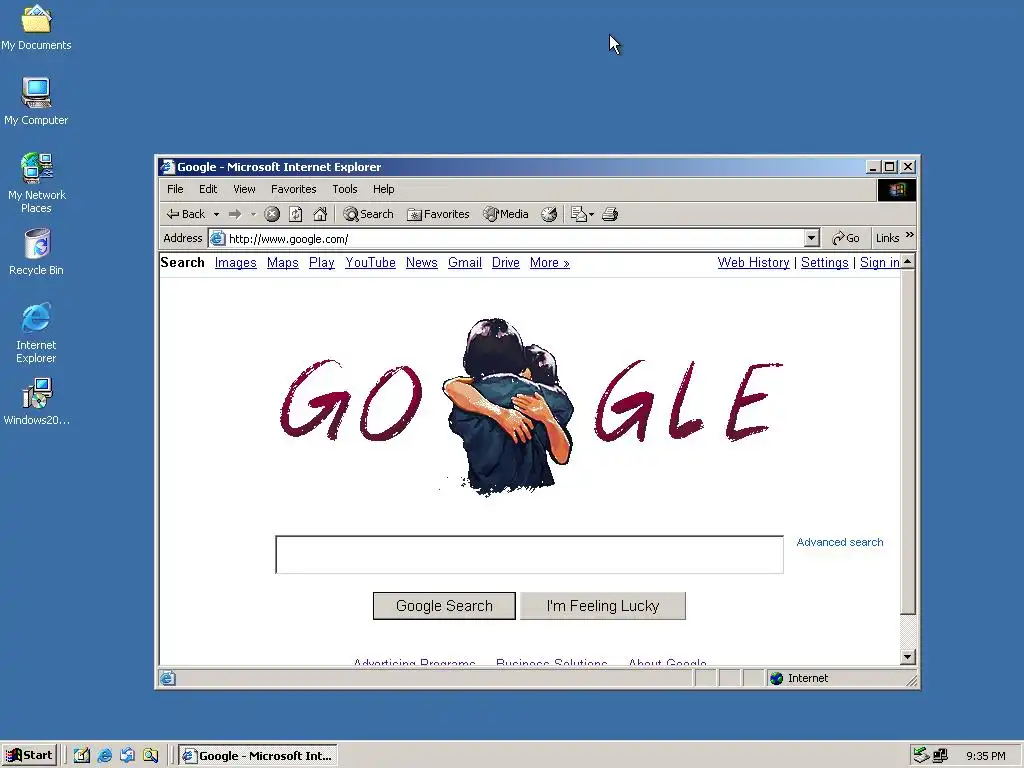This screenshot has height=768, width=1024.
Task: Open the Images link
Action: tap(236, 263)
